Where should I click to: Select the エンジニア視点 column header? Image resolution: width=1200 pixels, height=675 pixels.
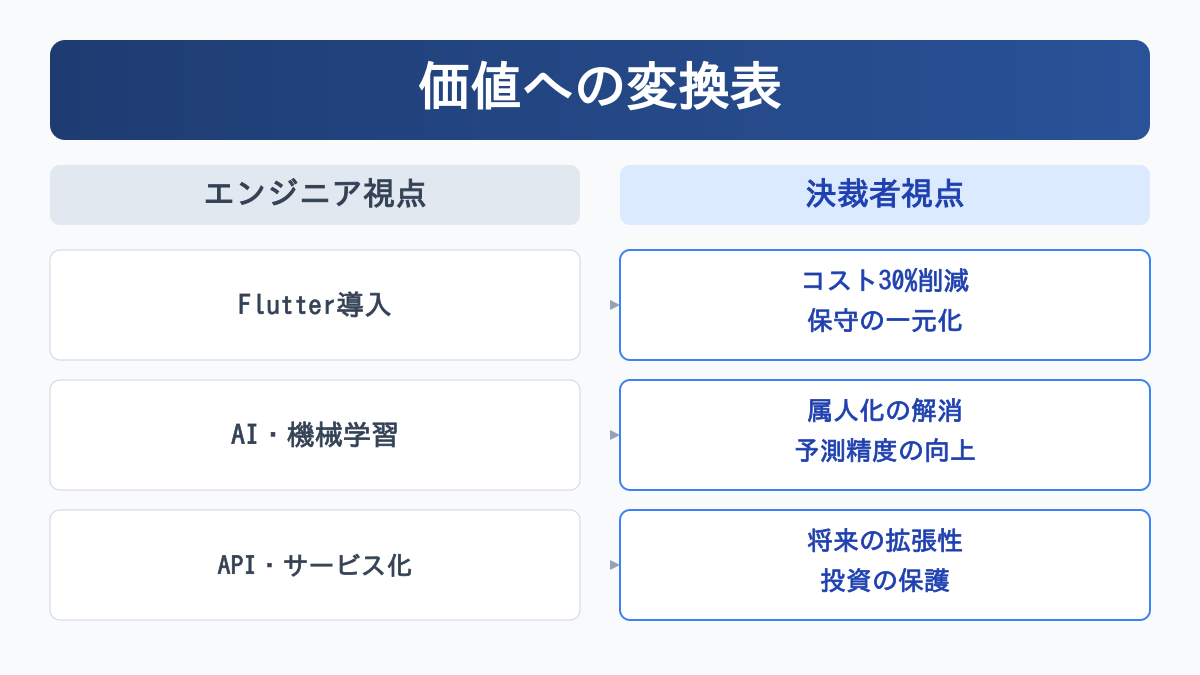[315, 195]
